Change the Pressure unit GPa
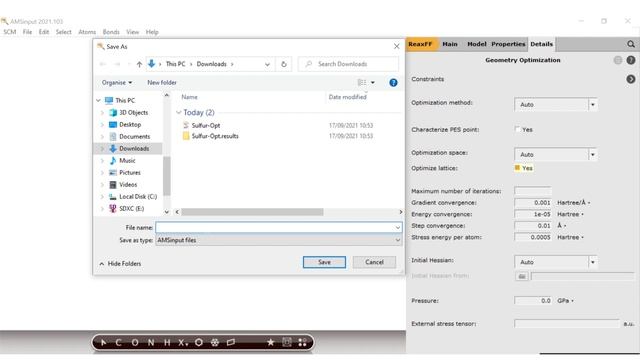The height and width of the screenshot is (360, 640). tap(565, 301)
